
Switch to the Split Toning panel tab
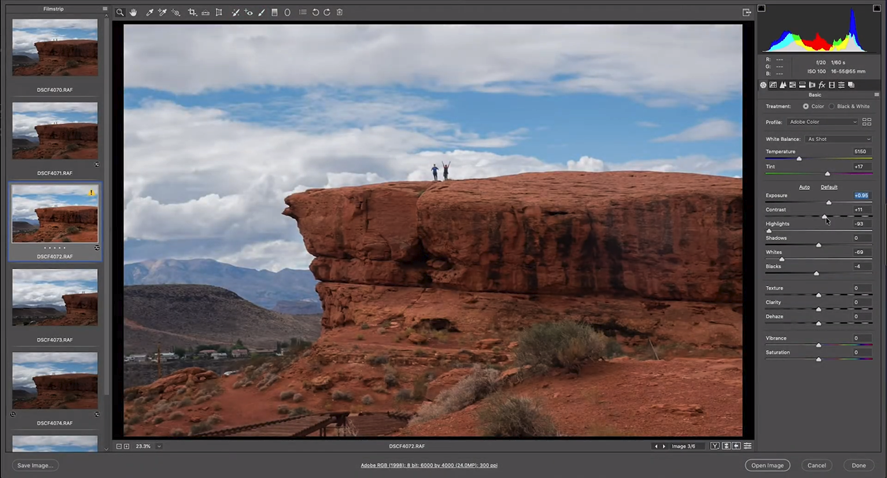coord(802,85)
